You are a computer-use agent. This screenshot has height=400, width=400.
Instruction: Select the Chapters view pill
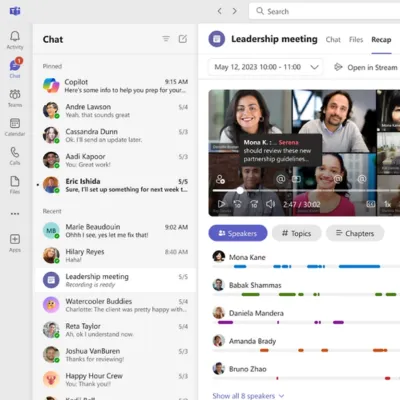click(x=355, y=233)
